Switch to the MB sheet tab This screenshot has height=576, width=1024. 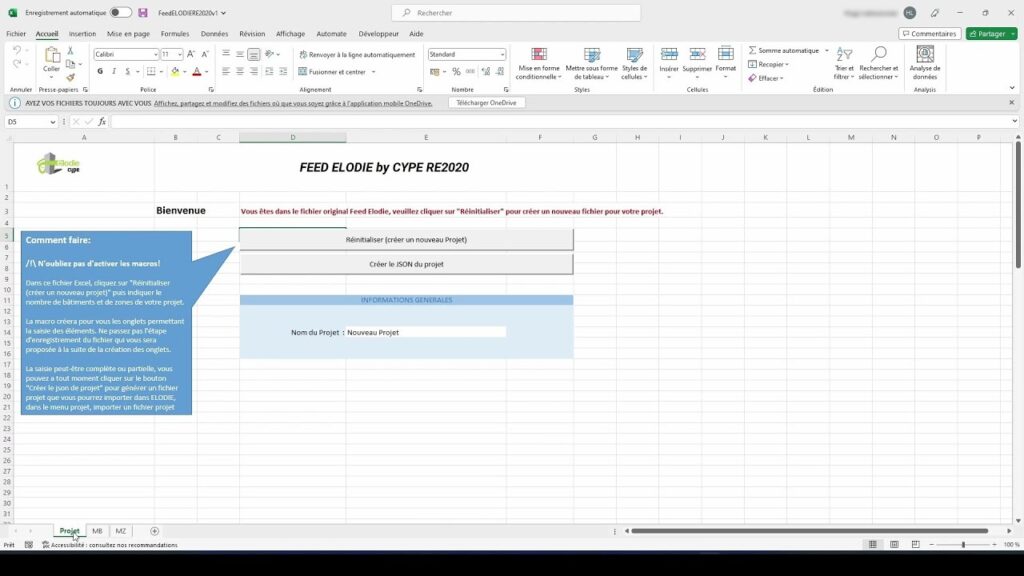(x=97, y=531)
